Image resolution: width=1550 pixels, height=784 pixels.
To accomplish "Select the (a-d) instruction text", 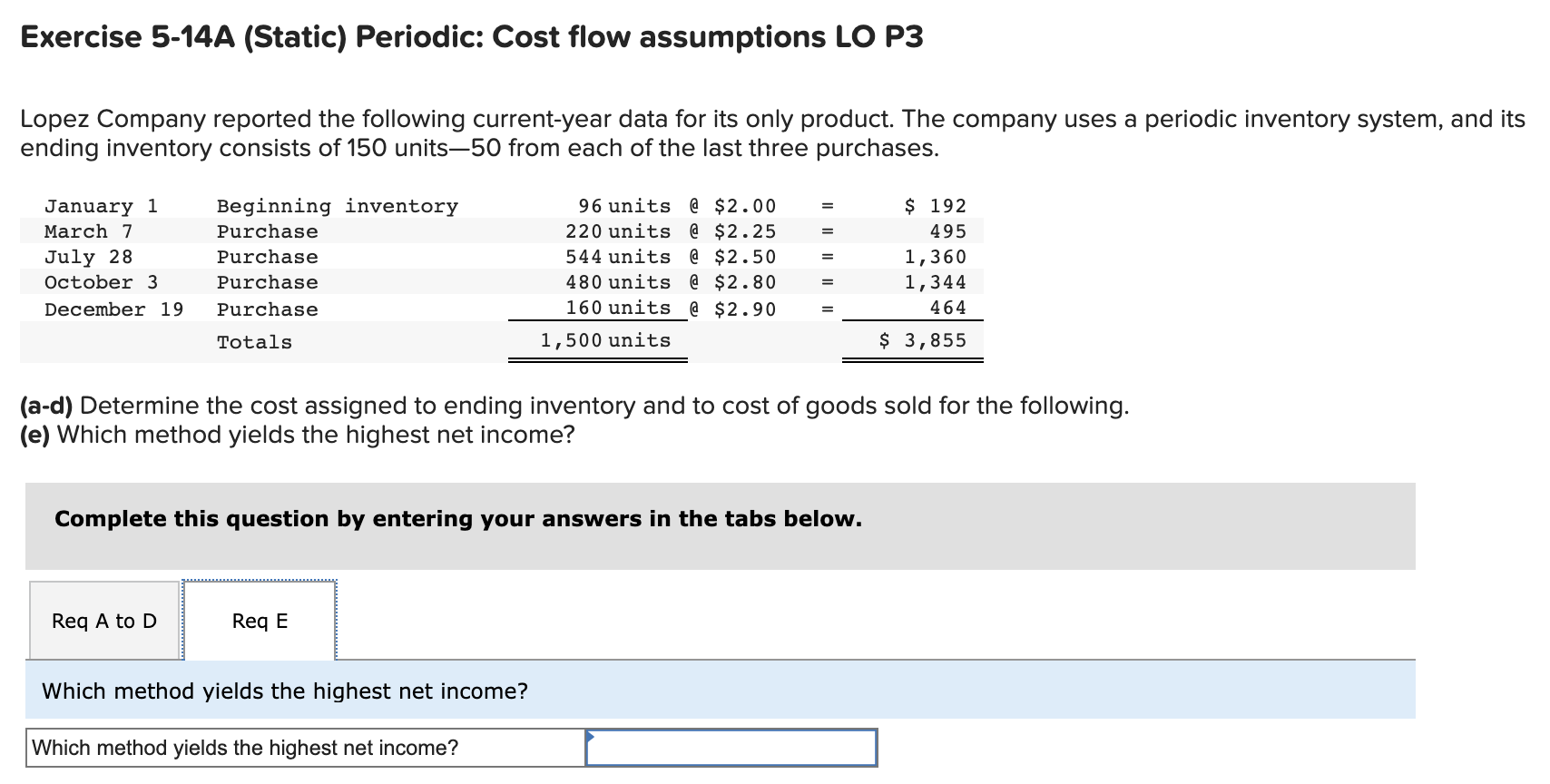I will coord(574,406).
